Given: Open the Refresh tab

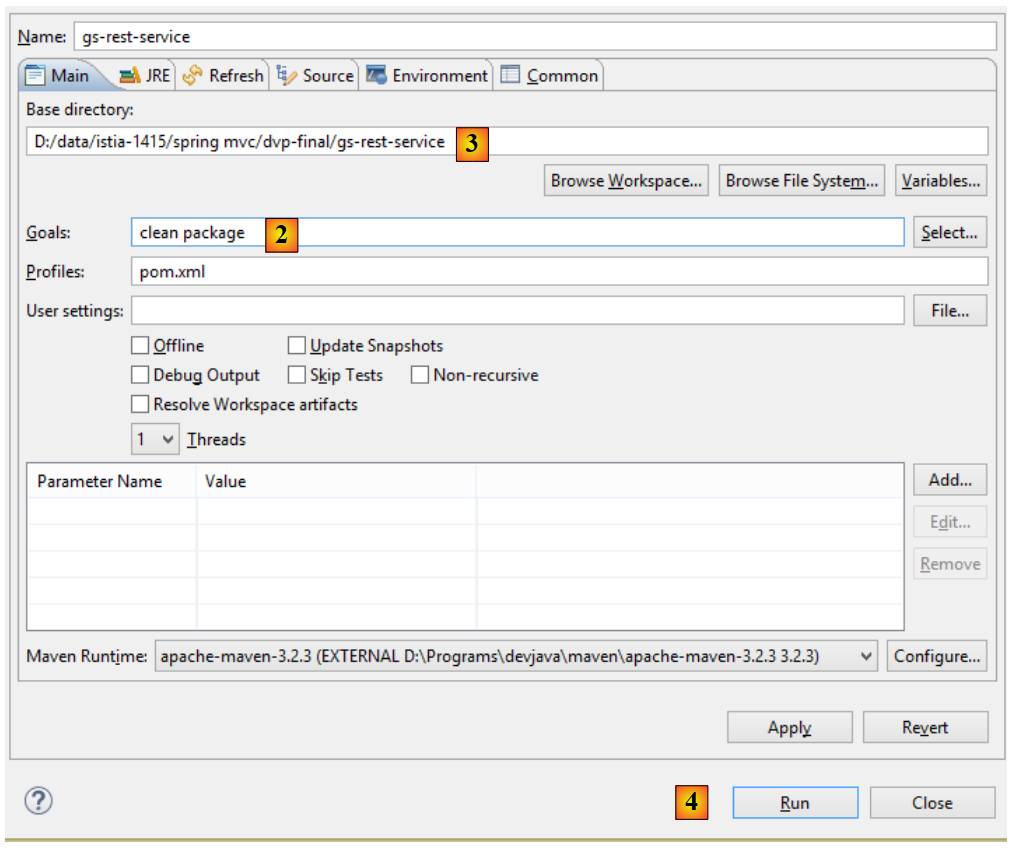Looking at the screenshot, I should coord(224,76).
